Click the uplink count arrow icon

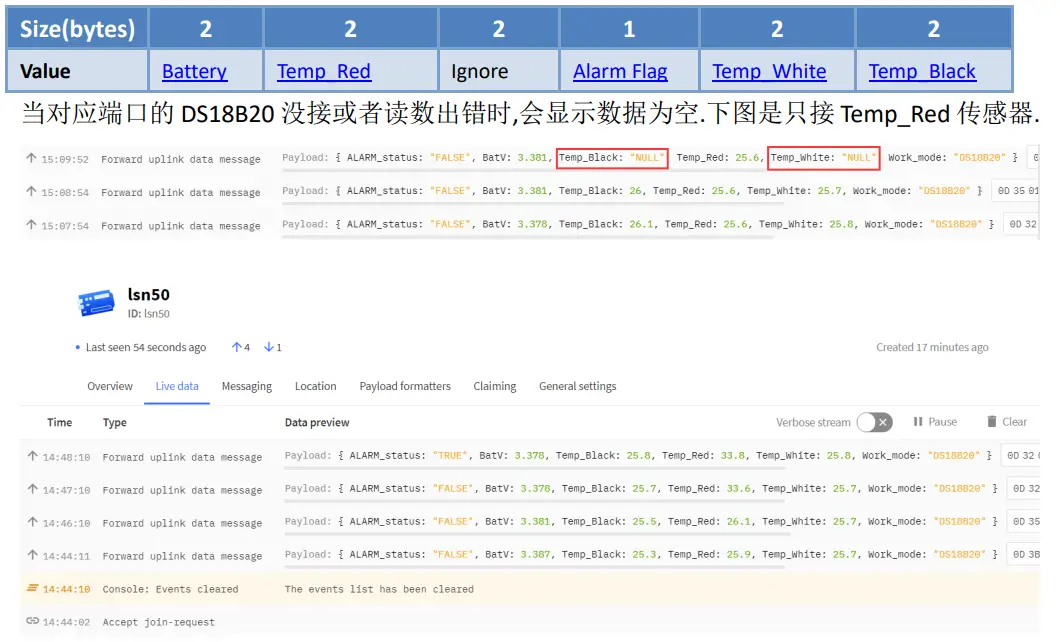point(236,348)
